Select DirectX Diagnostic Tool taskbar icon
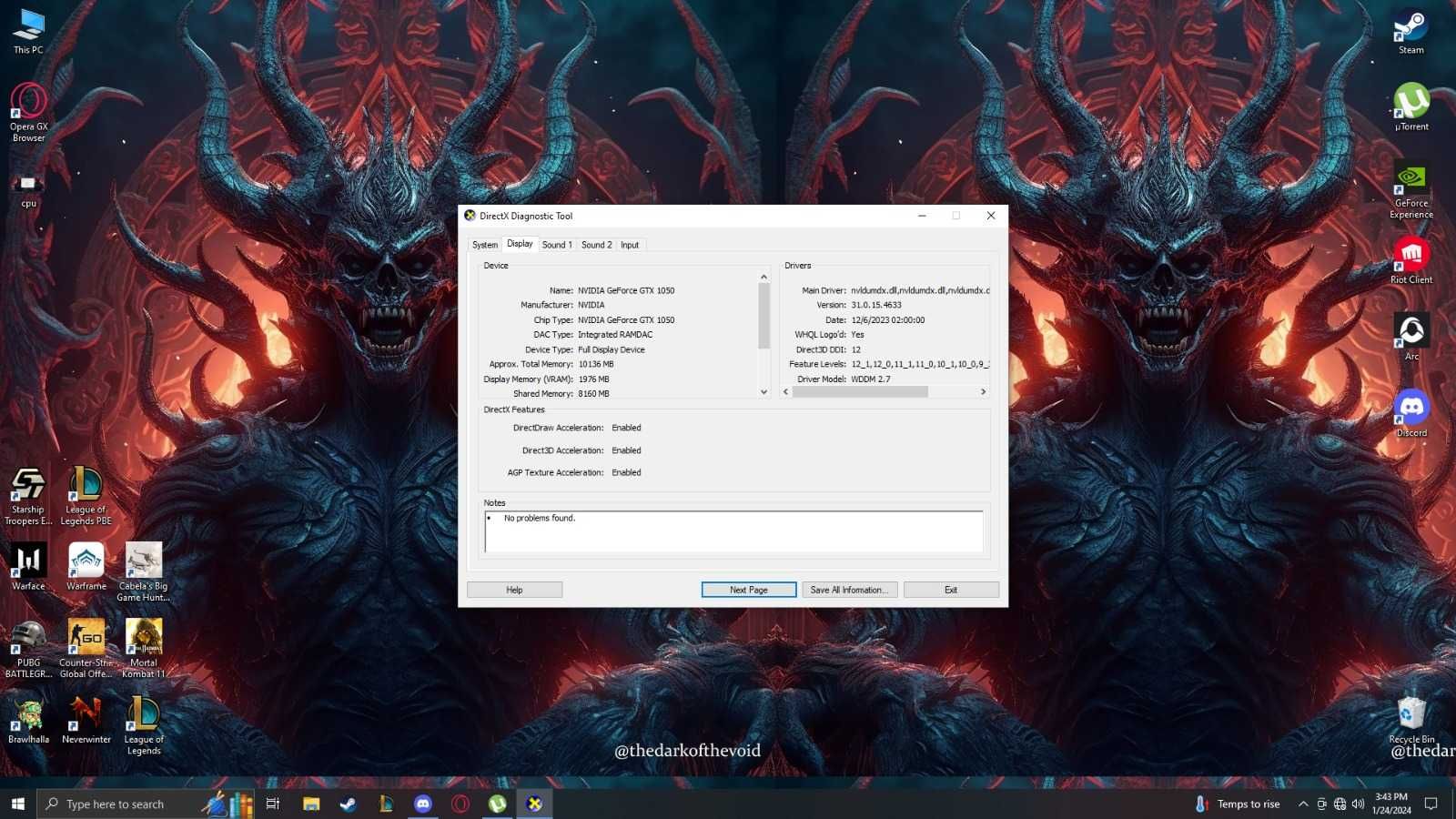Screen dimensions: 1456x819 pos(535,804)
